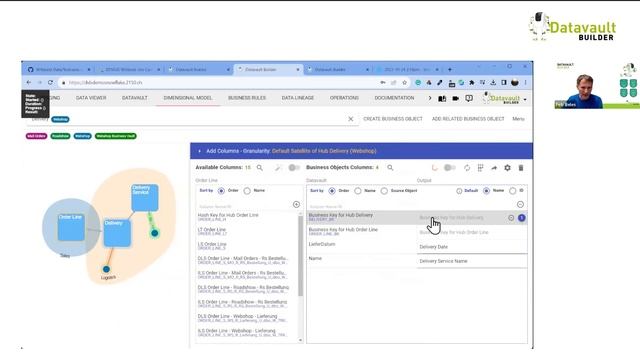Click the trash delete icon
Screen dimensions: 640x360
click(x=521, y=168)
